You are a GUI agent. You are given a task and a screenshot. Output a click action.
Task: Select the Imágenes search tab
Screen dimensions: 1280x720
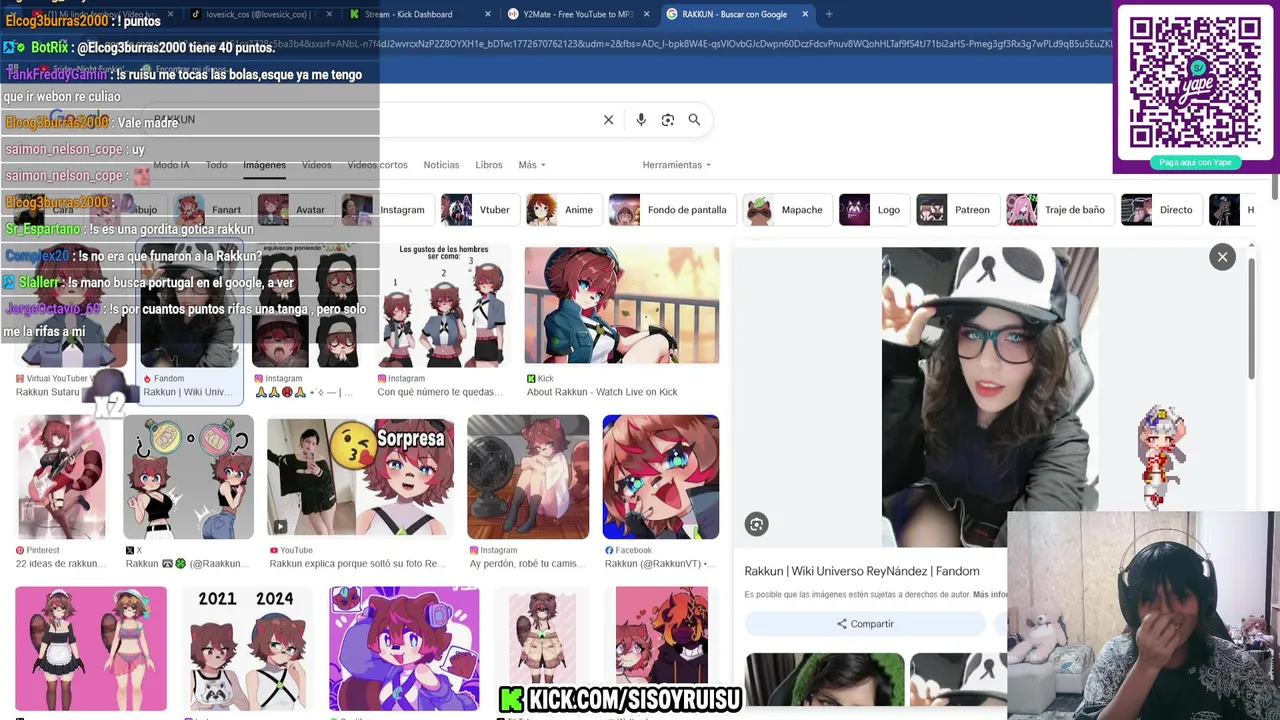[x=264, y=165]
